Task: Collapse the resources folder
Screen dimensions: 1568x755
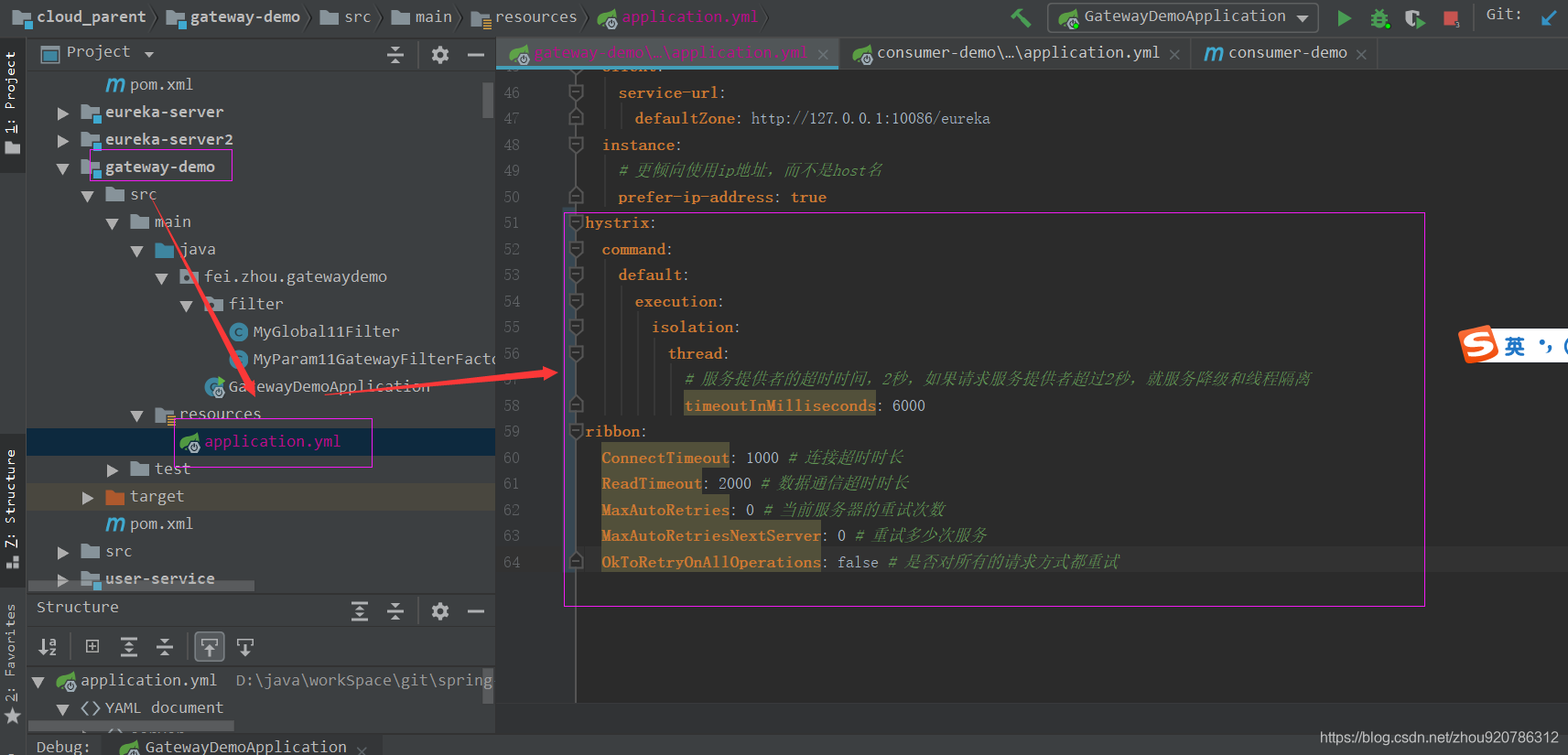Action: coord(137,415)
